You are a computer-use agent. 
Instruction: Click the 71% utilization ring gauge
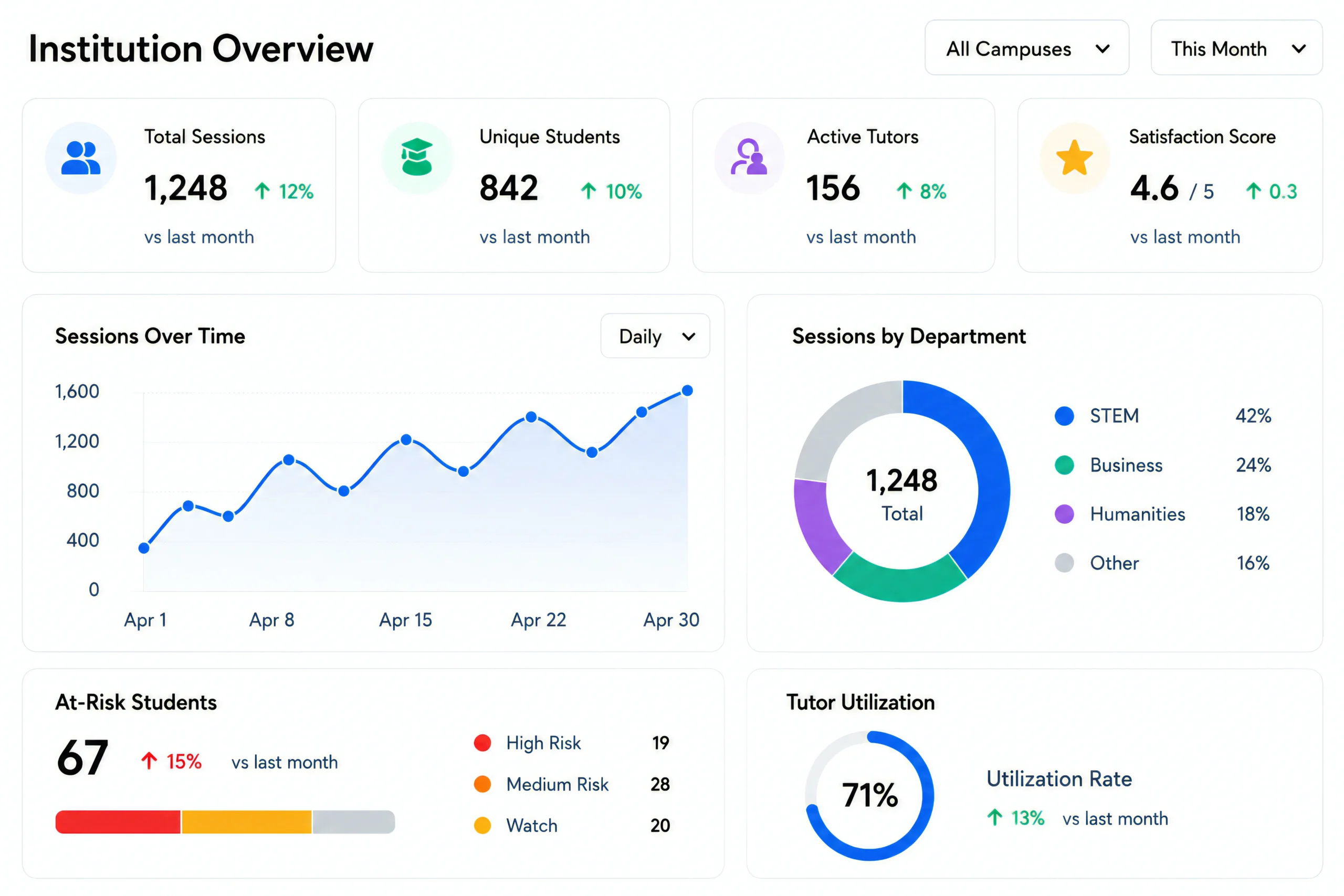tap(869, 795)
